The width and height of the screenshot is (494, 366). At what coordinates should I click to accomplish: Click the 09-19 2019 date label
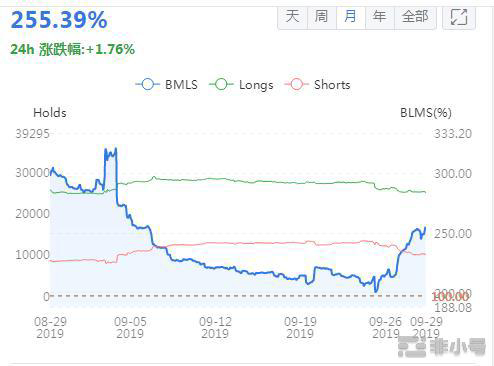pos(300,328)
